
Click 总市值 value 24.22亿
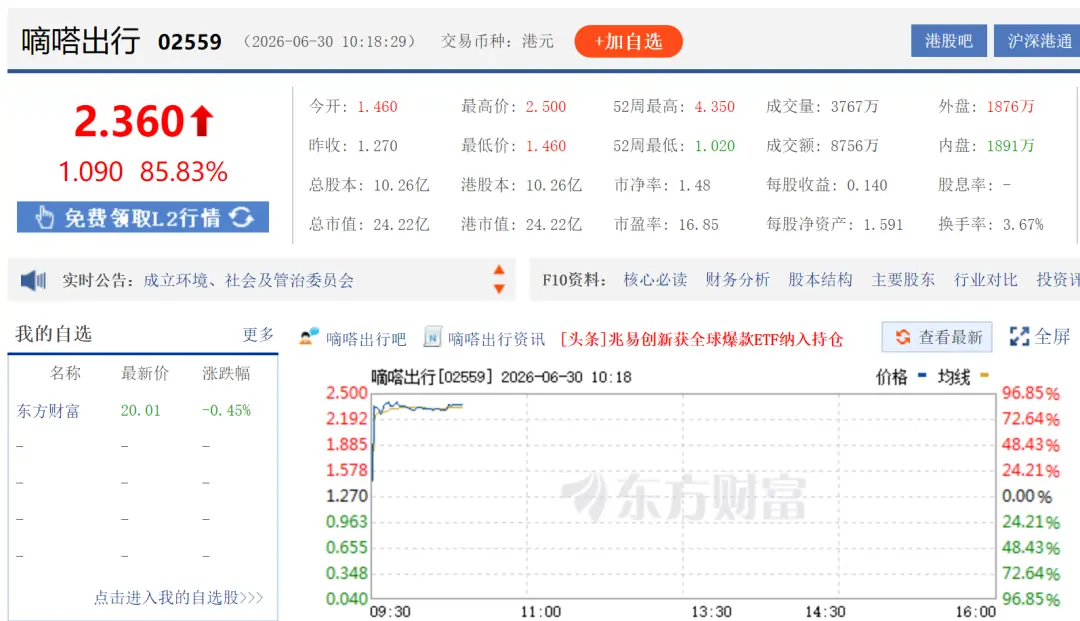[401, 224]
